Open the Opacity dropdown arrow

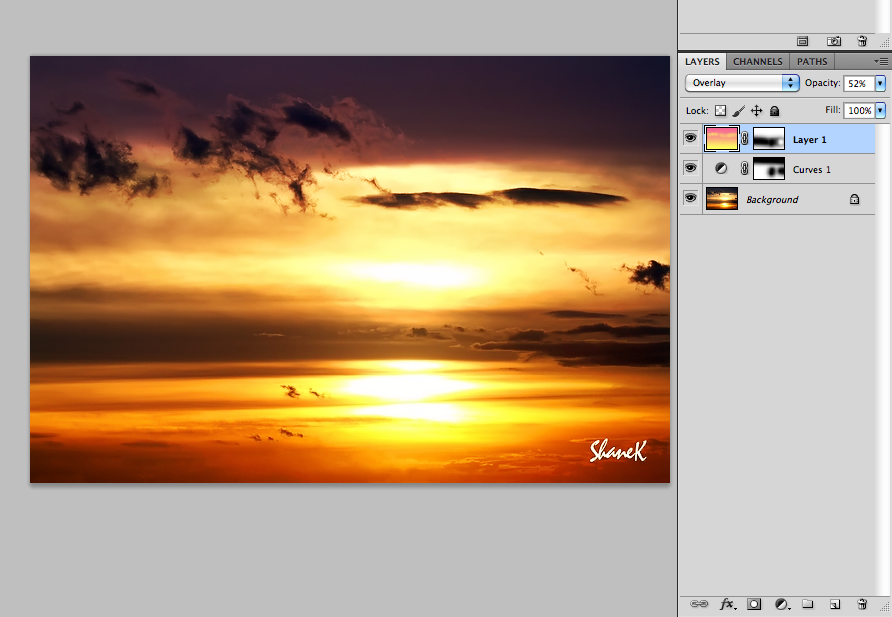point(878,83)
